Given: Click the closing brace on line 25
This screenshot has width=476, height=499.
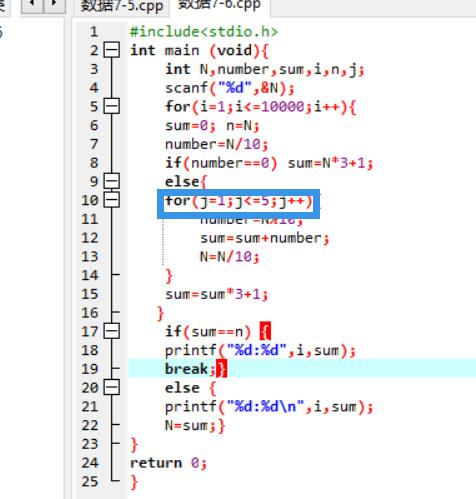Looking at the screenshot, I should [x=134, y=482].
